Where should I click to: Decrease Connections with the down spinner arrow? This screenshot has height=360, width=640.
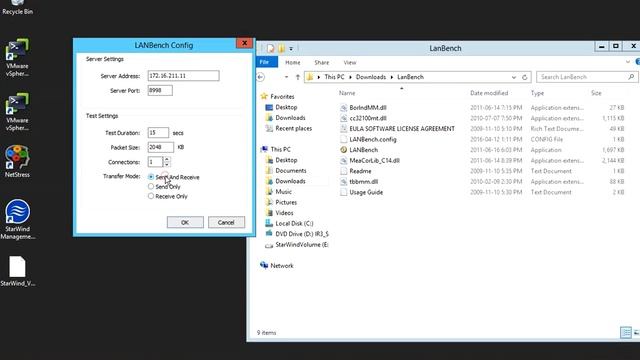(x=167, y=164)
